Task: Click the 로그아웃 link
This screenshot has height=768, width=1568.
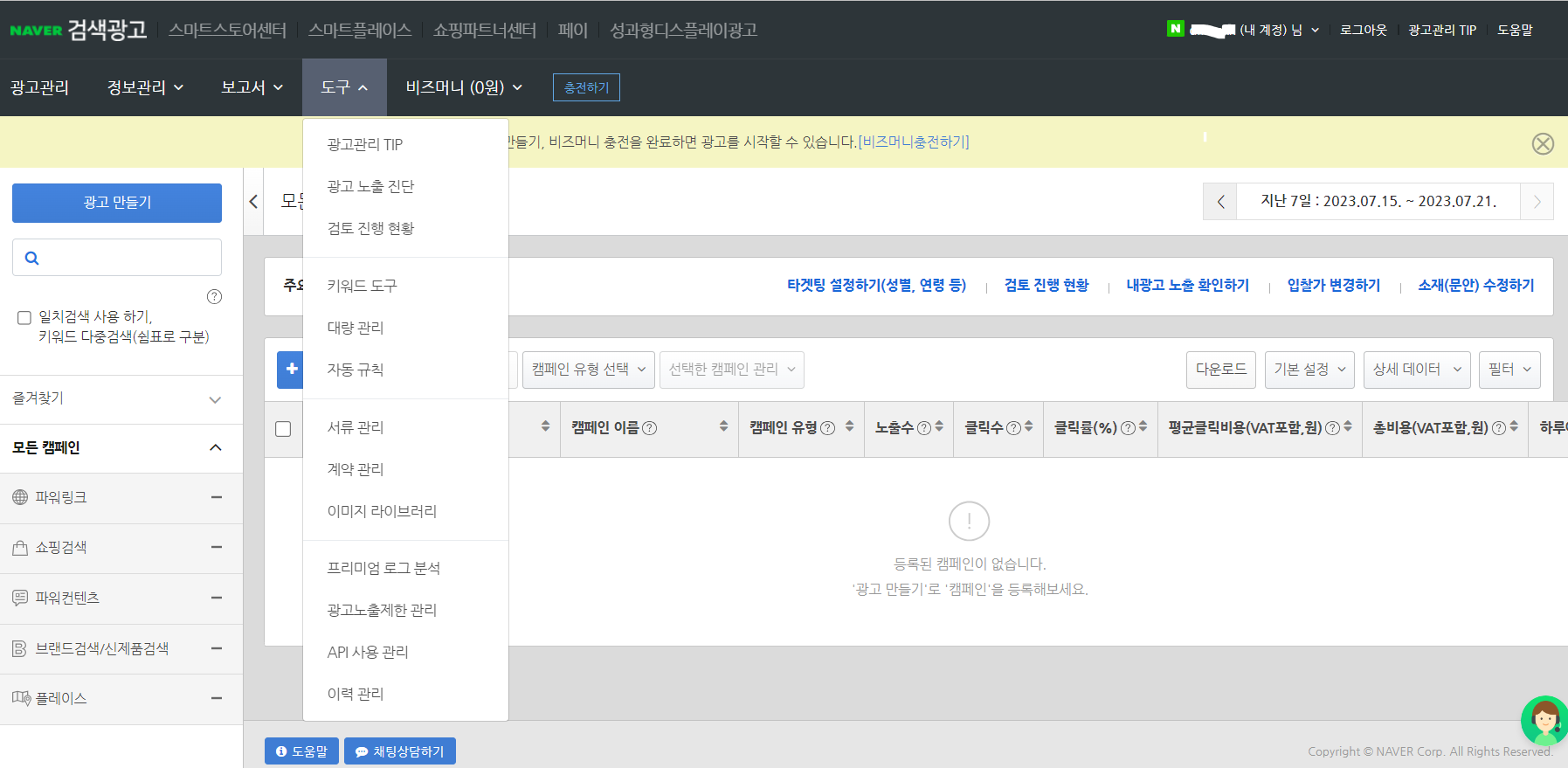Action: [1364, 30]
